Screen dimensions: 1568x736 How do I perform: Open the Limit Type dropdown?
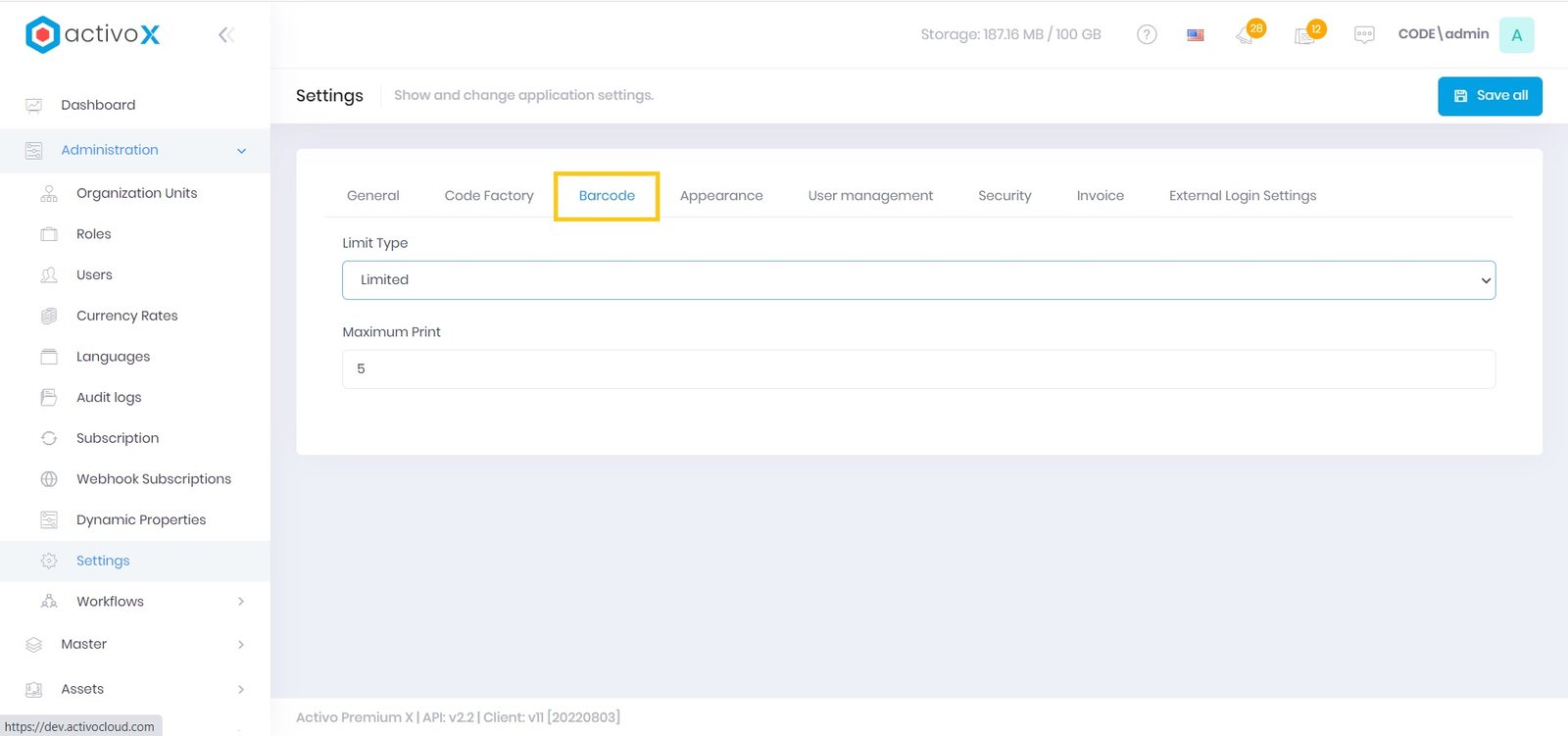point(918,280)
